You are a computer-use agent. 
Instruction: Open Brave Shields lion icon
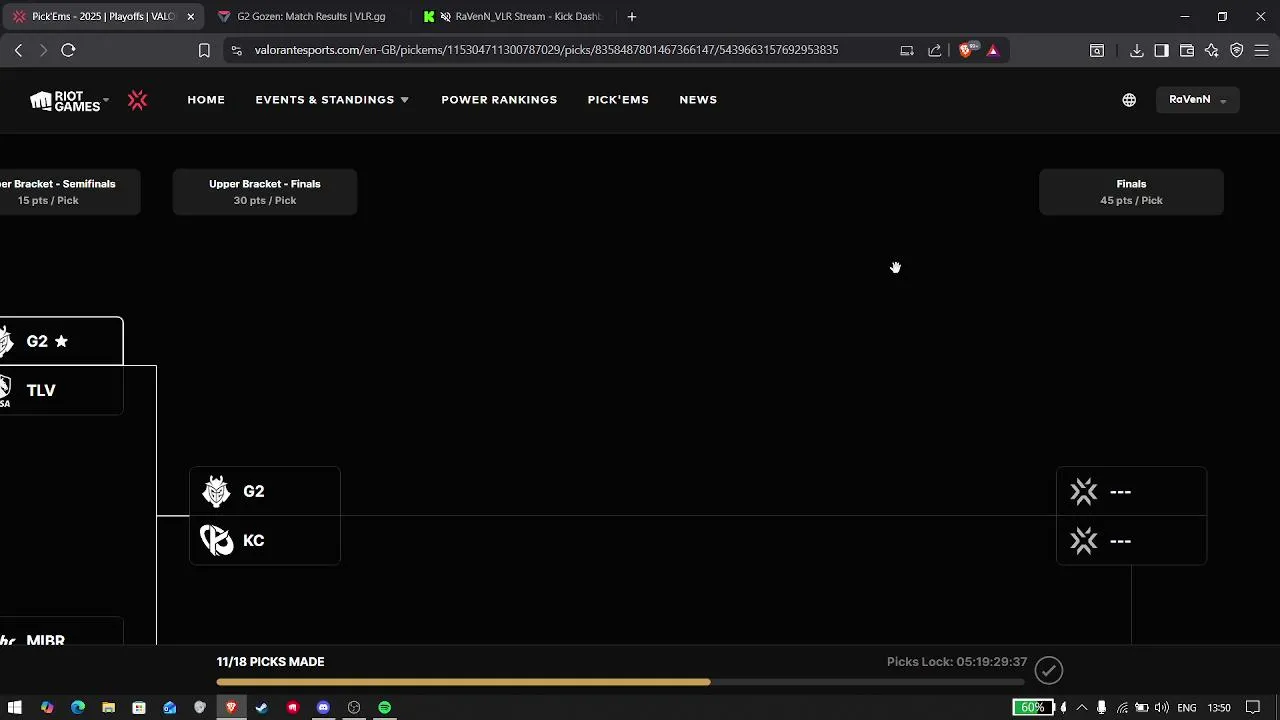pos(966,50)
